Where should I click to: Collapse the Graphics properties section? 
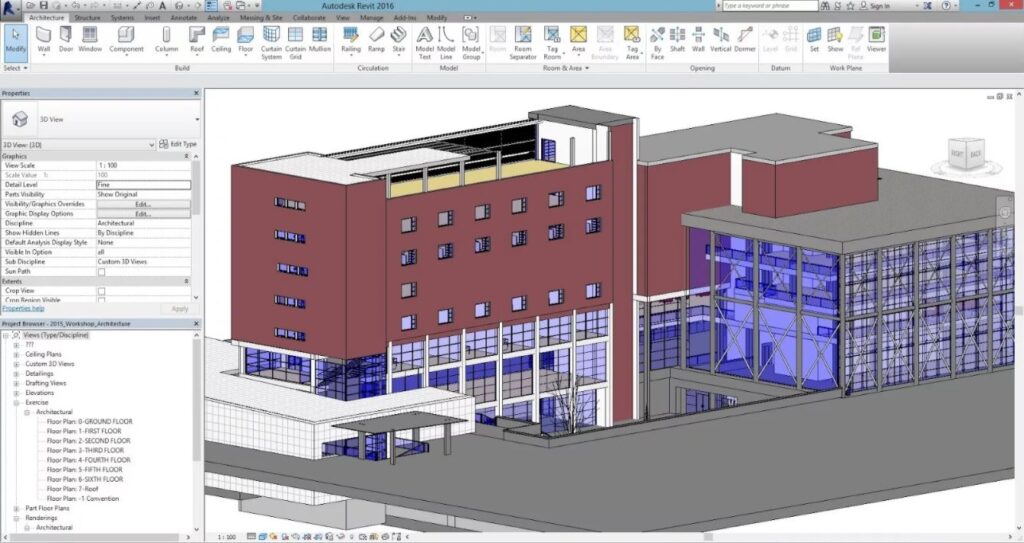186,156
